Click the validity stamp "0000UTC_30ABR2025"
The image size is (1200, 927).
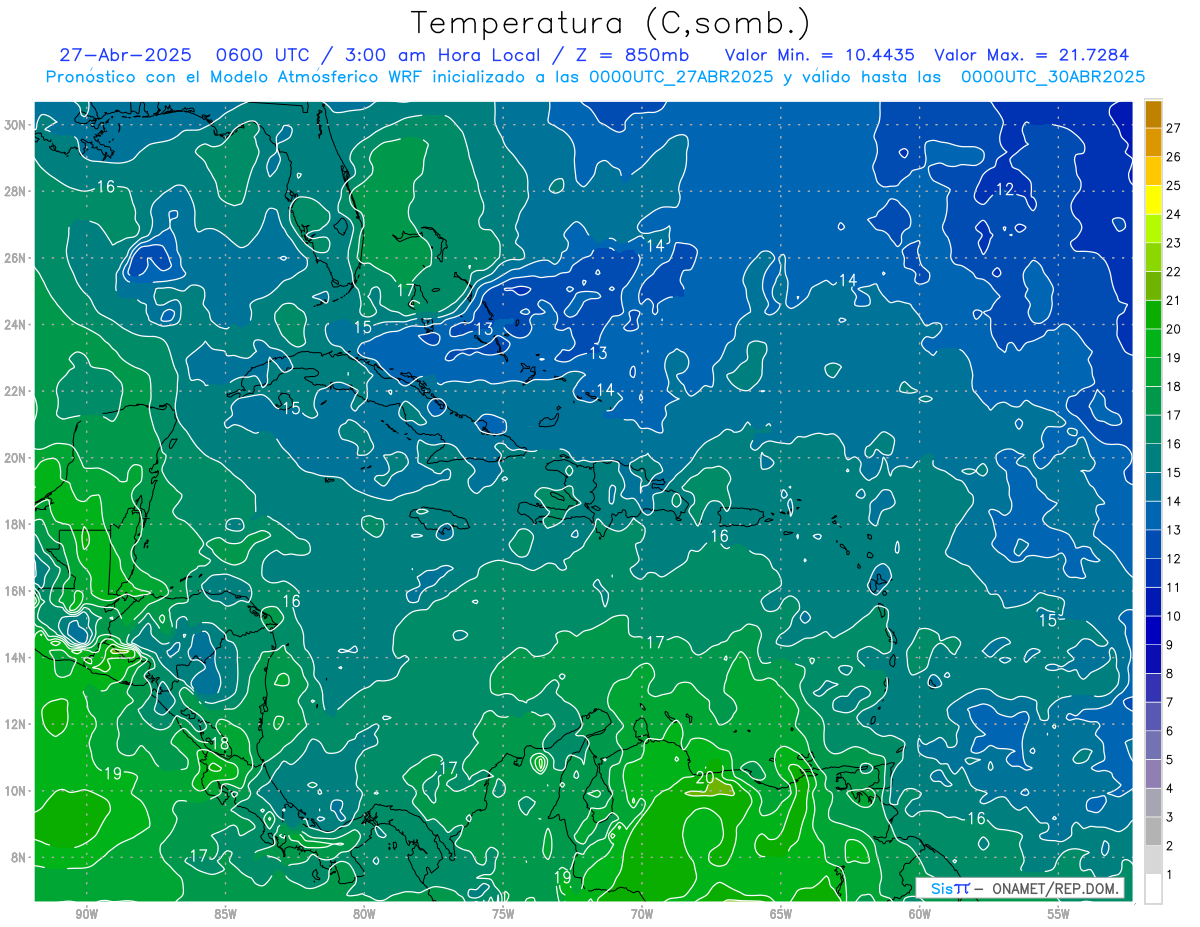[1053, 76]
